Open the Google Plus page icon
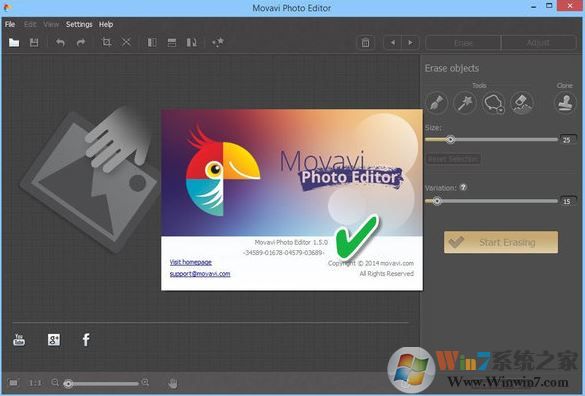585x396 pixels. tap(54, 340)
